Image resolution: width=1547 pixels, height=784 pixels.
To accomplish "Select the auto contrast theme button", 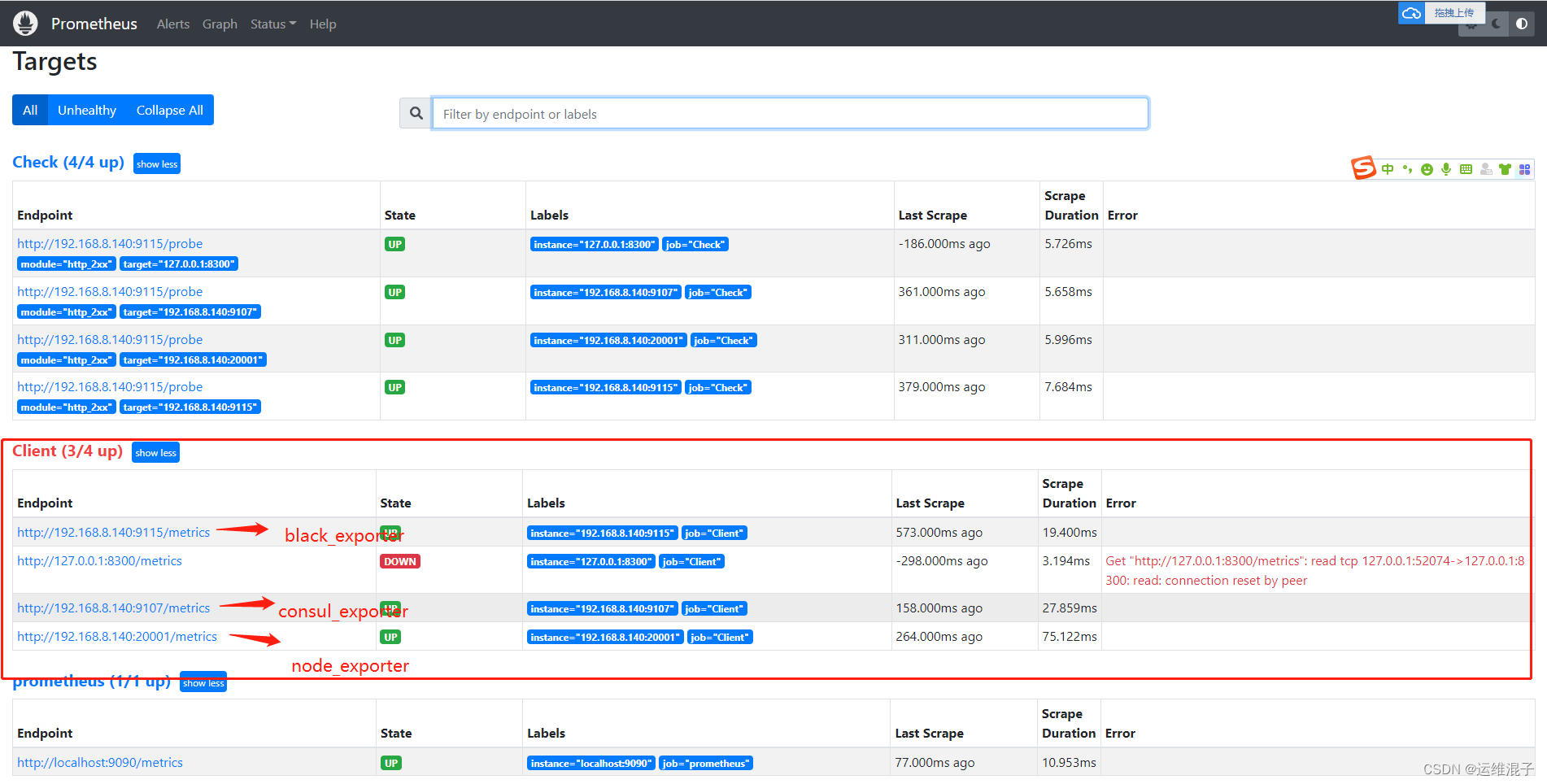I will coord(1522,24).
